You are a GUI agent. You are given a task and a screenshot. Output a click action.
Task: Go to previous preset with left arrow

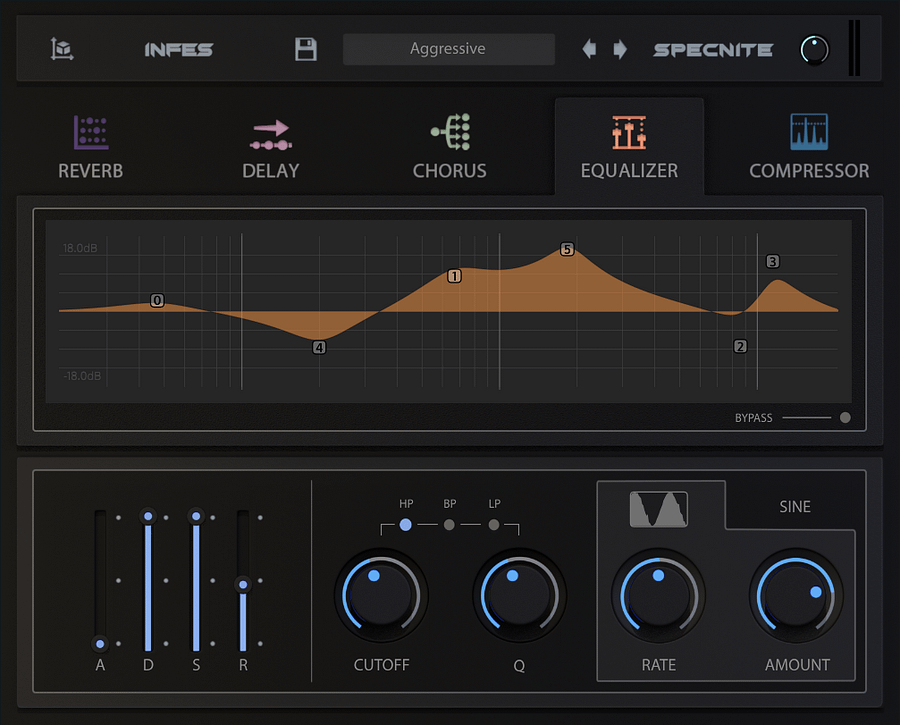(x=589, y=49)
